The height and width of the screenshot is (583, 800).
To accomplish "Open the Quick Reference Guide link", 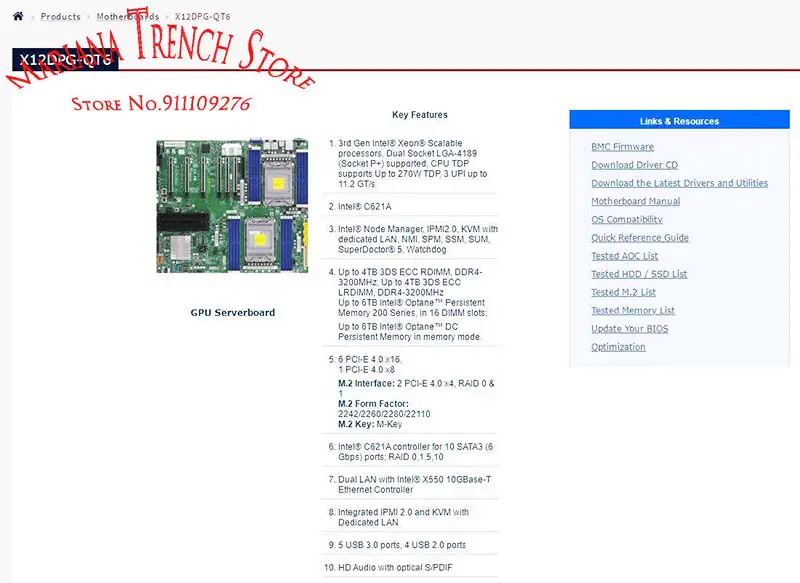I will (x=640, y=238).
